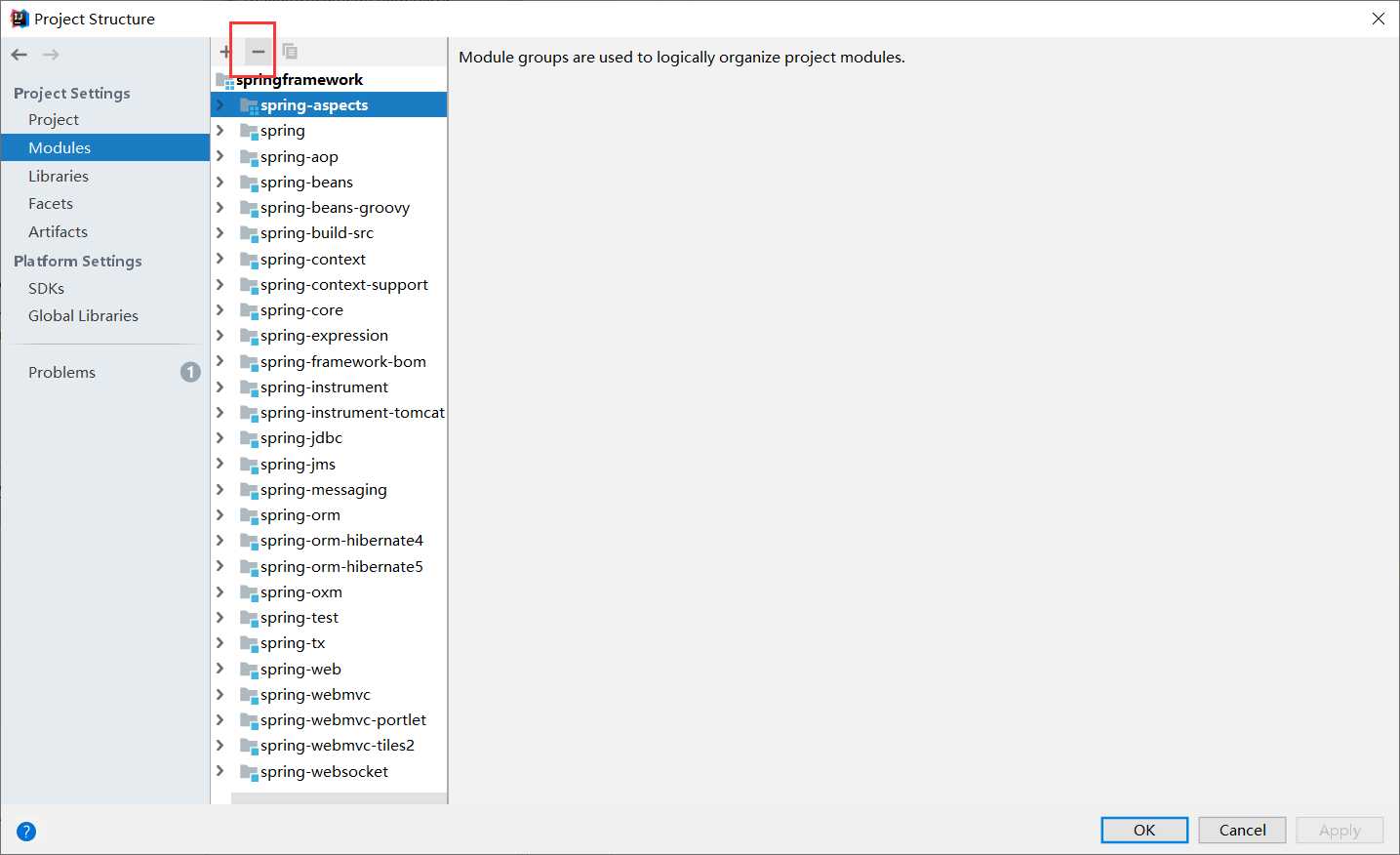Click the spring-messaging module folder icon

pyautogui.click(x=249, y=490)
